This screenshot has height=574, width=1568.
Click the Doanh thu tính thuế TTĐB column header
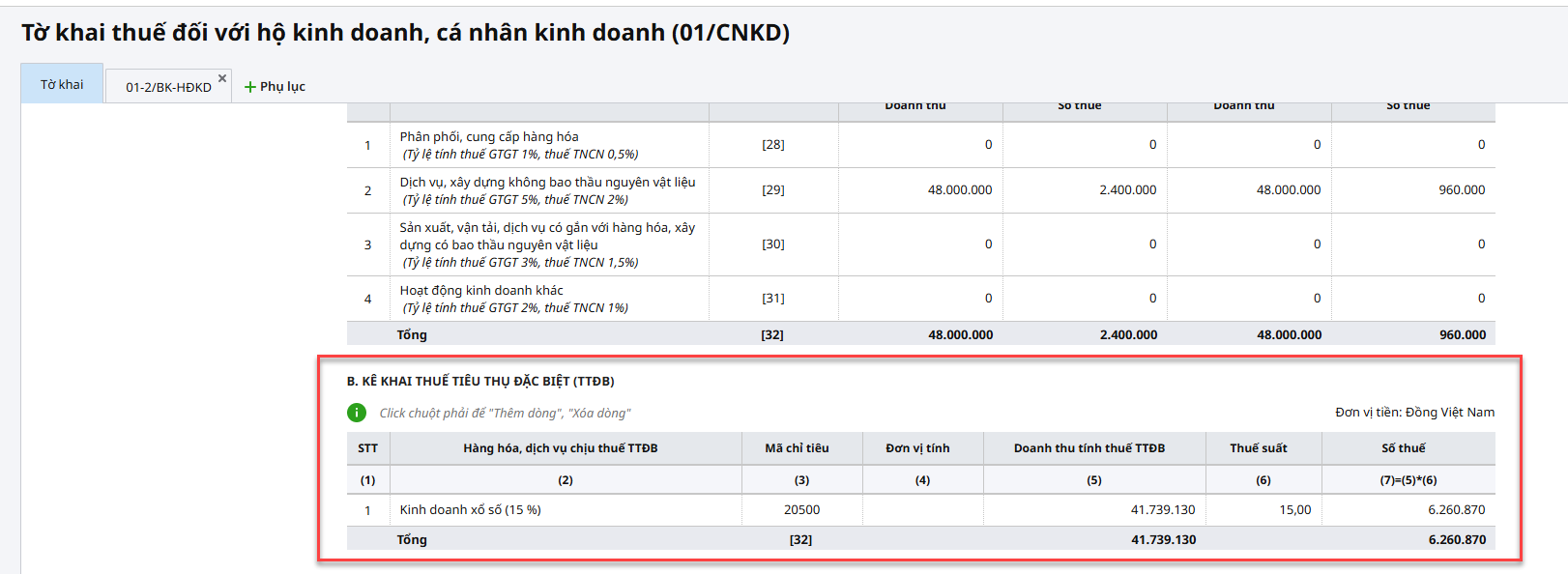click(x=1089, y=448)
